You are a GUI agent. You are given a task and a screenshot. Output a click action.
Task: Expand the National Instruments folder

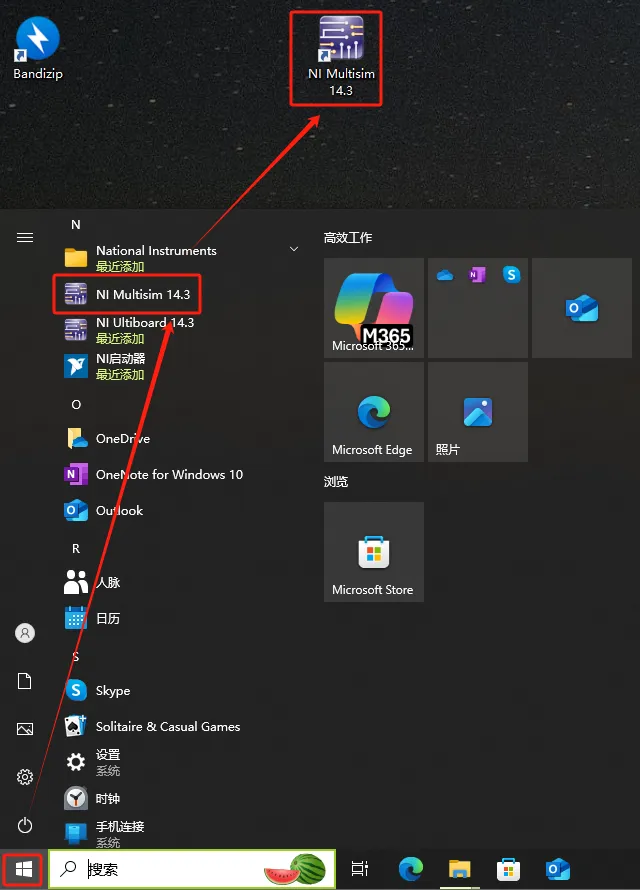[182, 258]
